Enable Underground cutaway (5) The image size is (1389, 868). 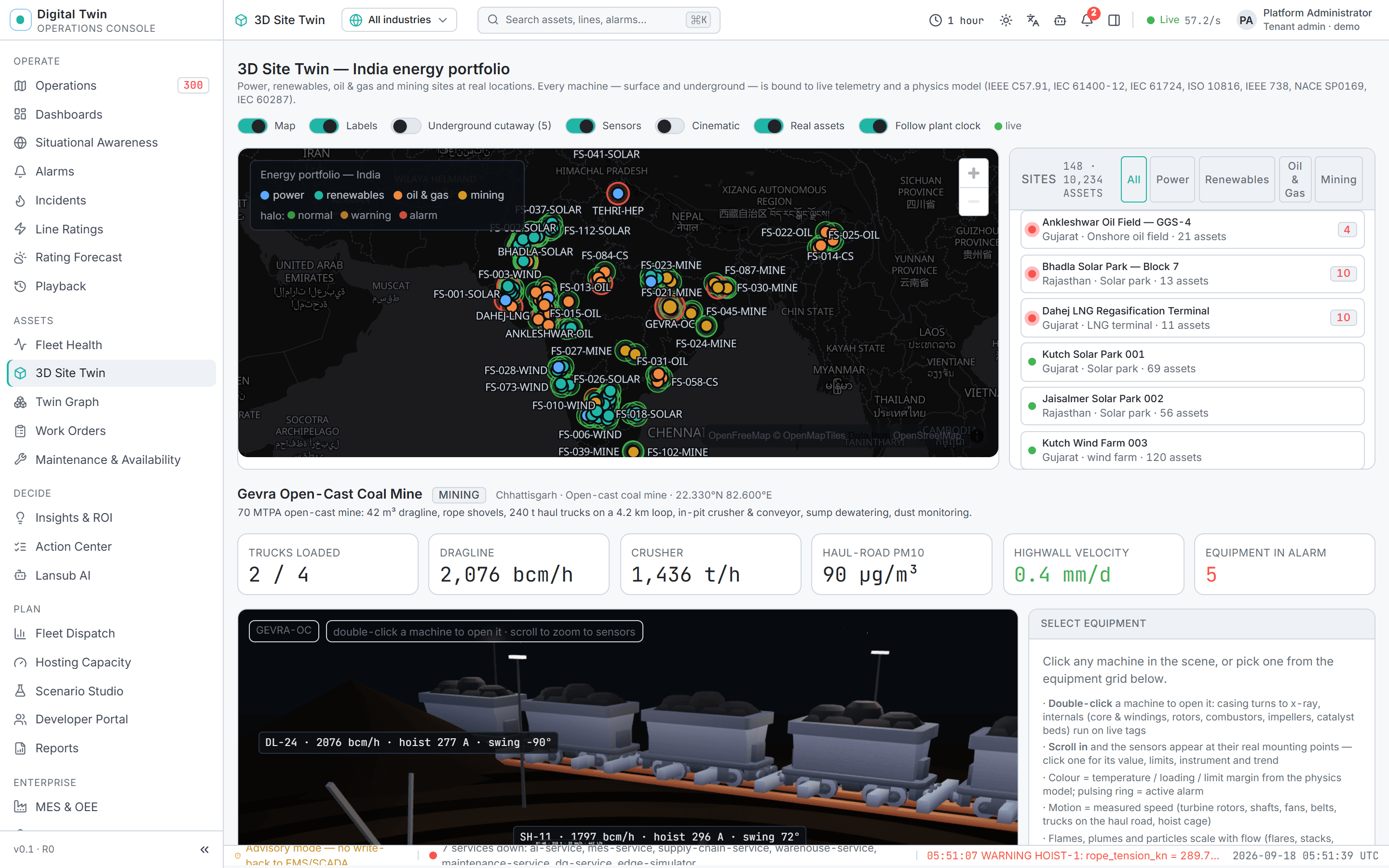click(406, 126)
